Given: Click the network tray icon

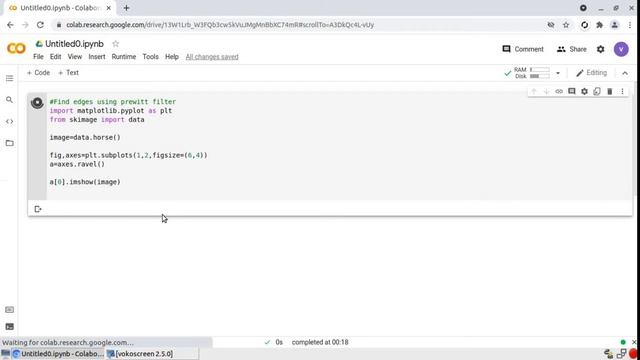Looking at the screenshot, I should pyautogui.click(x=621, y=354).
